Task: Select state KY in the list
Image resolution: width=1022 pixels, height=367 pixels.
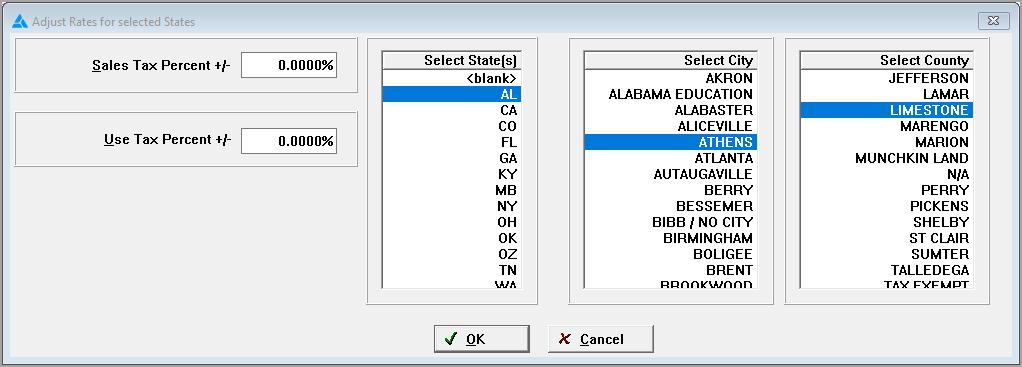Action: [452, 174]
